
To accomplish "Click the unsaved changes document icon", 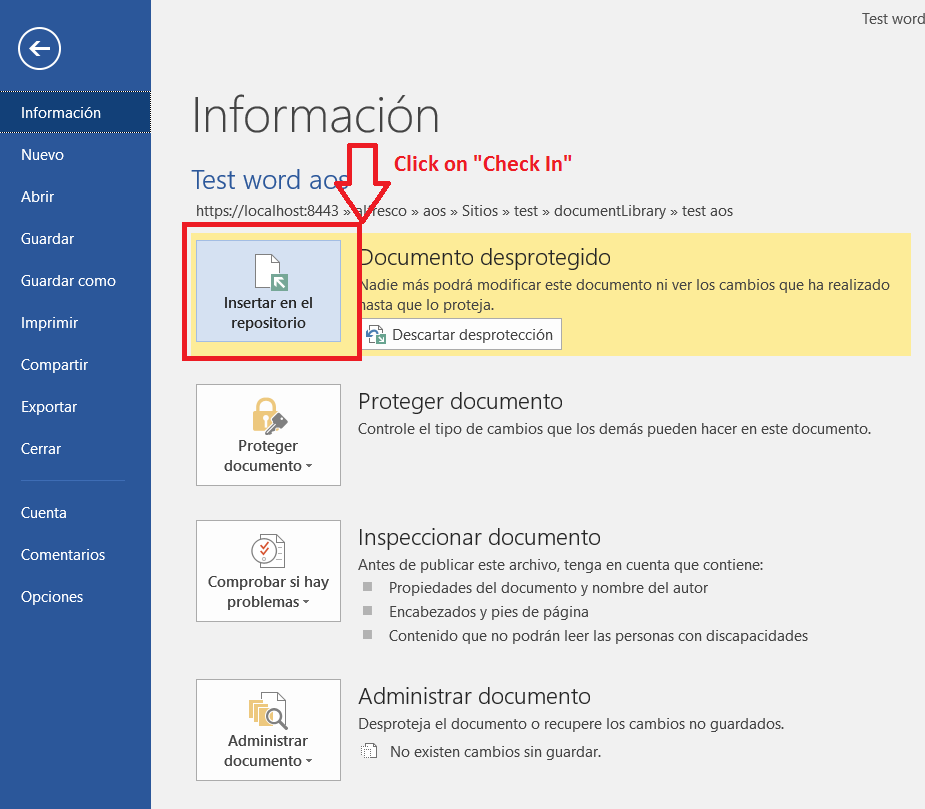I will tap(370, 751).
